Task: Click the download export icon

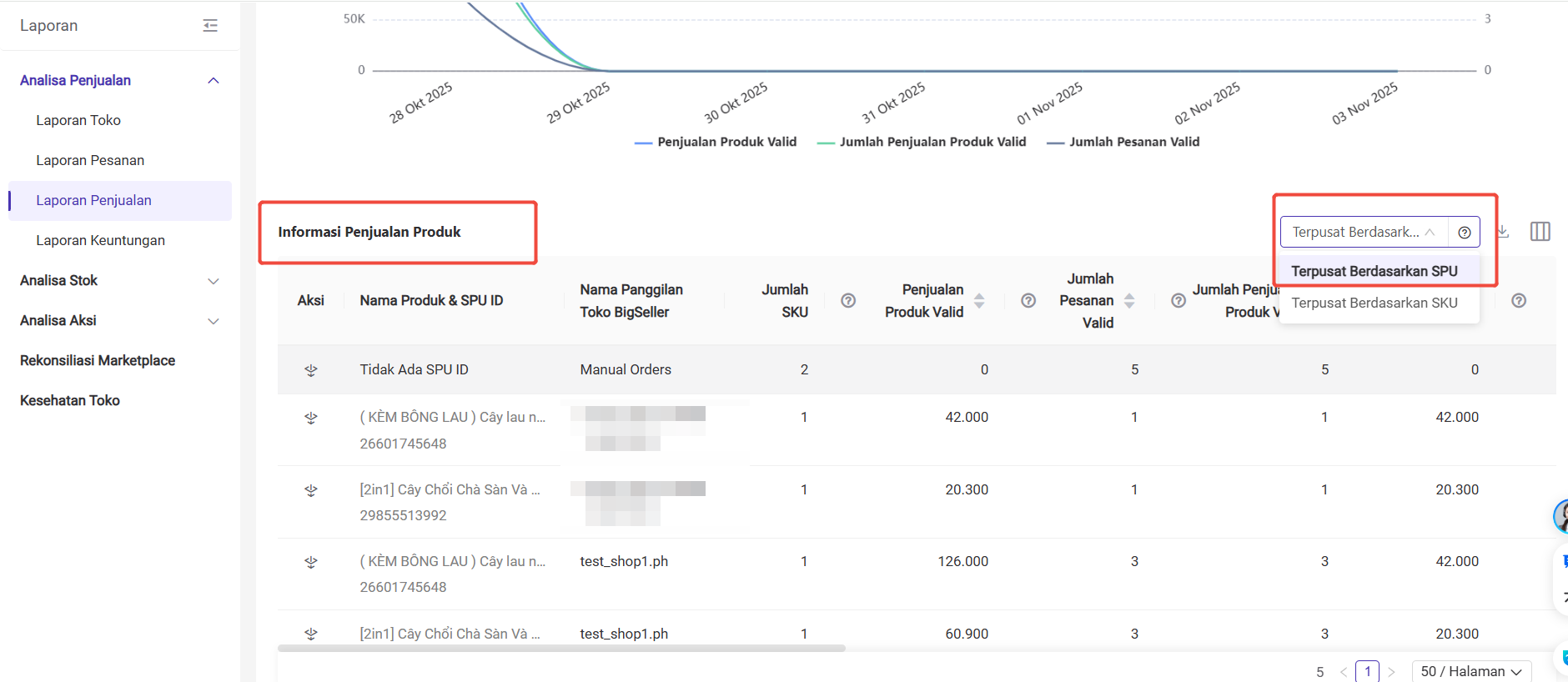Action: coord(1503,232)
